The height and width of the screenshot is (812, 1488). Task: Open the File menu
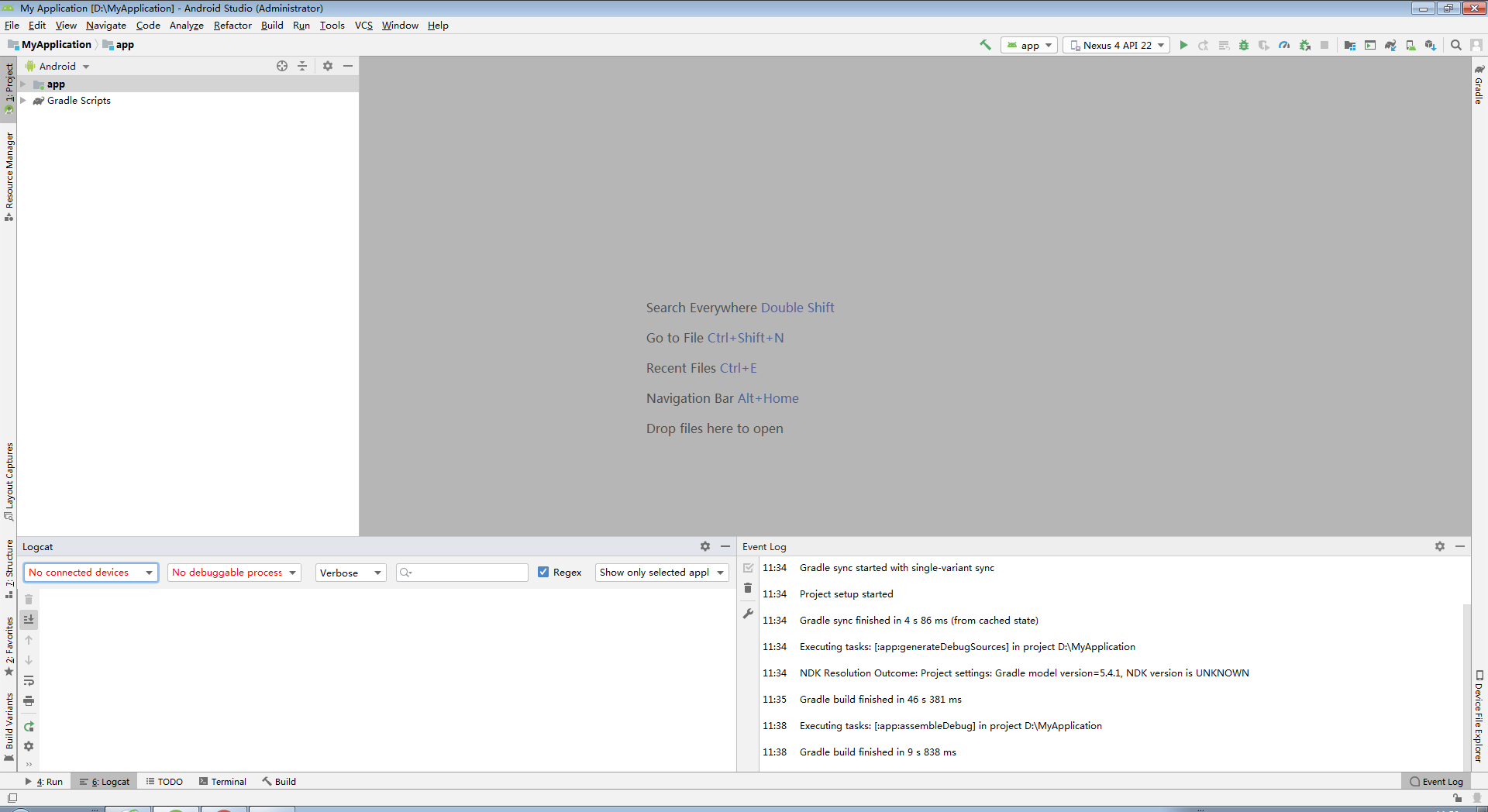click(12, 25)
